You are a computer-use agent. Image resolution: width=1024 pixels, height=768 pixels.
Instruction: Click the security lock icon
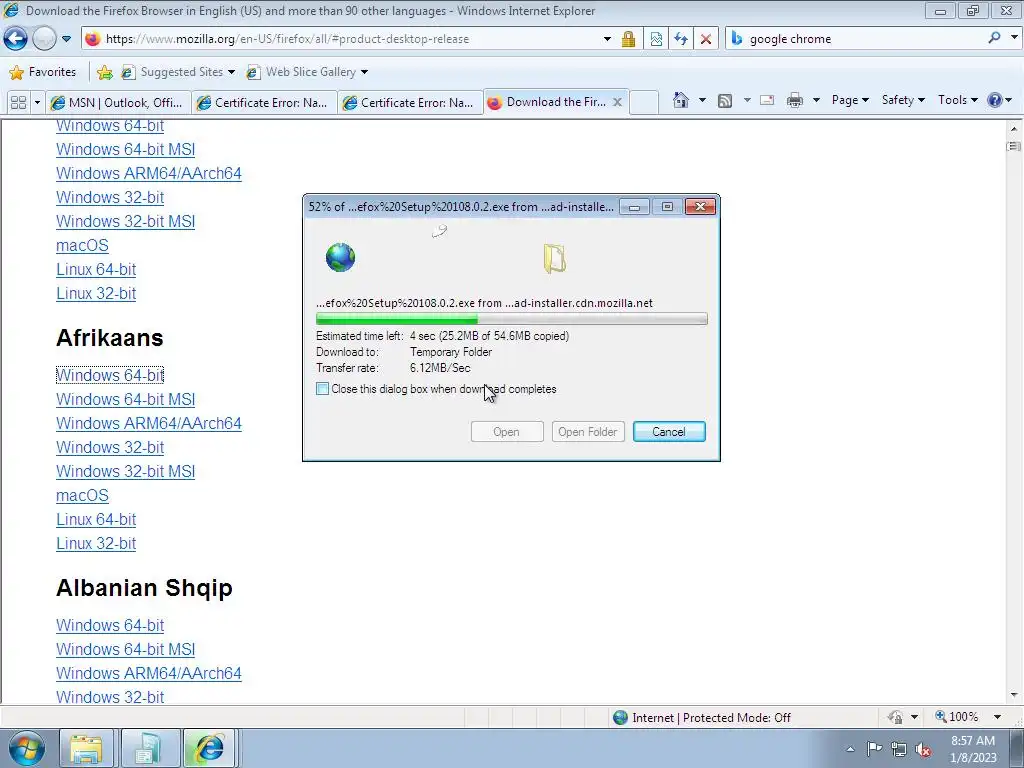pos(628,39)
